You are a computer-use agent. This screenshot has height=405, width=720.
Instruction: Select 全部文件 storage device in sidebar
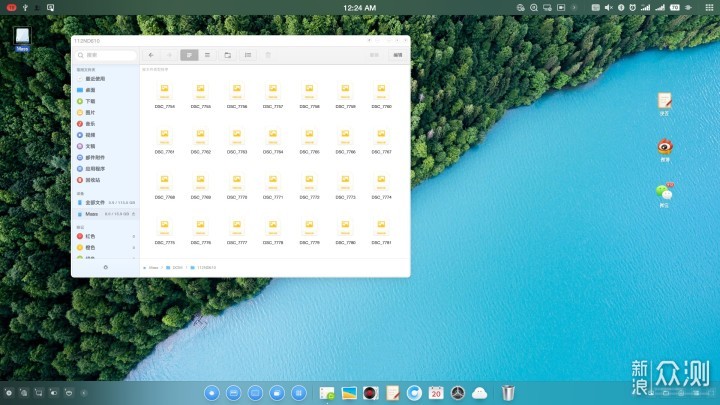click(96, 202)
